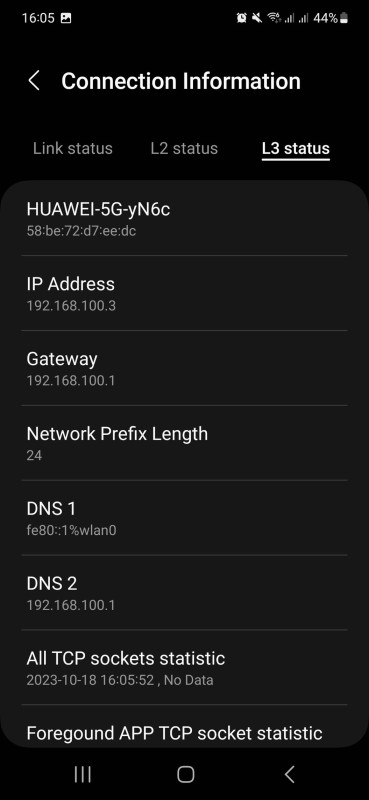The image size is (369, 800).
Task: Tap the Network Prefix Length entry
Action: [184, 443]
